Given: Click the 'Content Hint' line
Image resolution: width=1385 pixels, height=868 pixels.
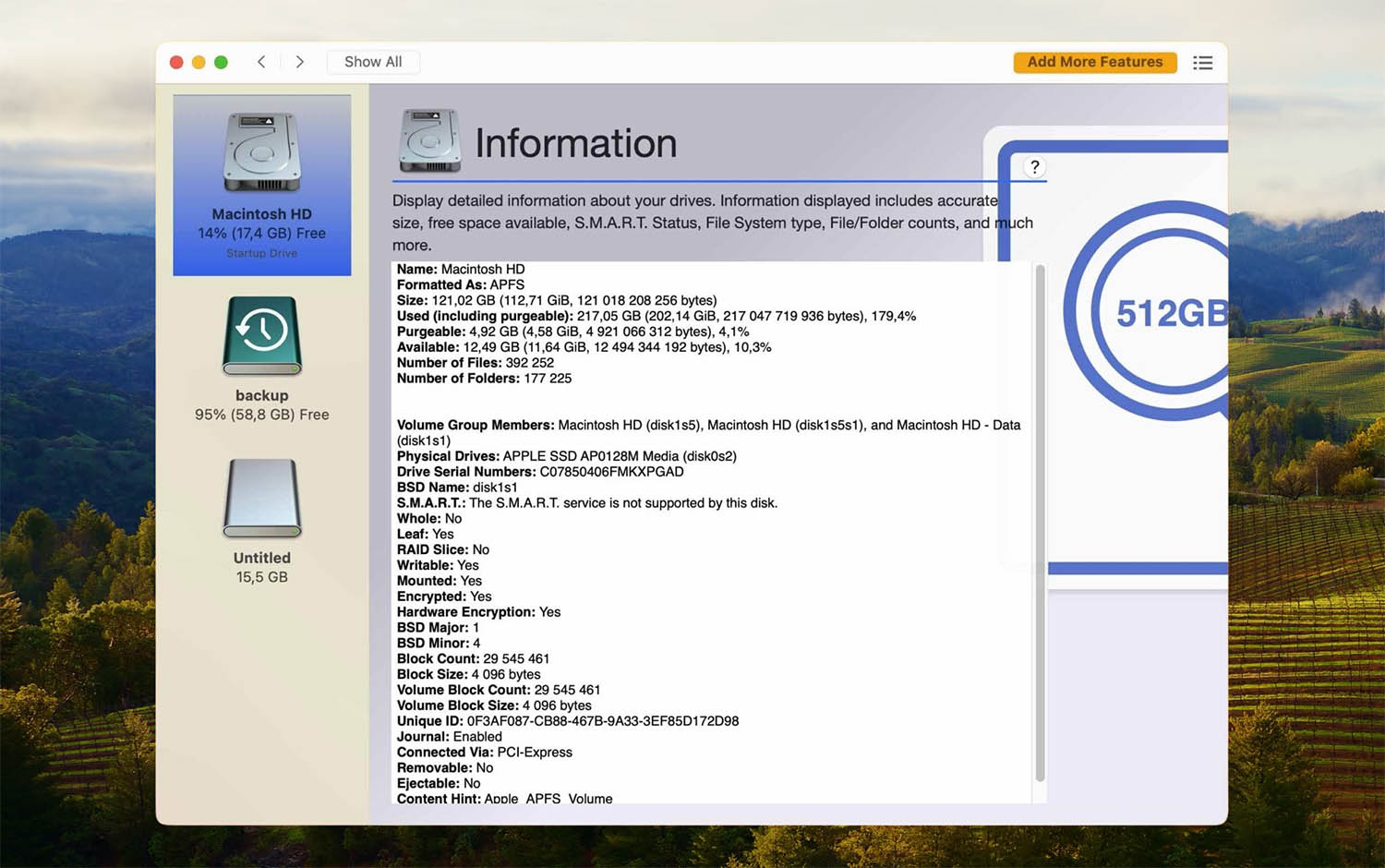Looking at the screenshot, I should click(x=505, y=798).
